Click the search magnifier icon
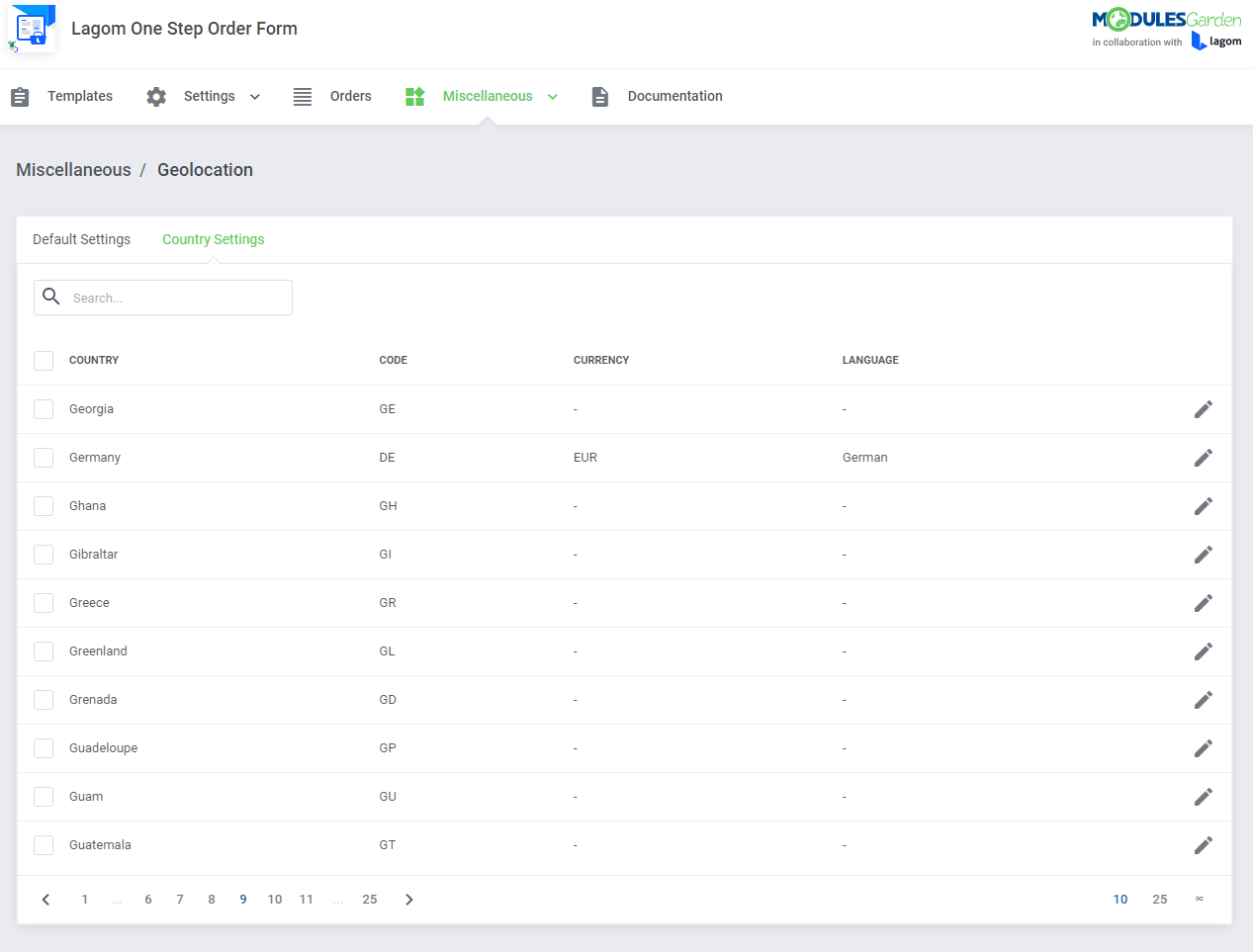Screen dimensions: 1253x952 pos(51,297)
